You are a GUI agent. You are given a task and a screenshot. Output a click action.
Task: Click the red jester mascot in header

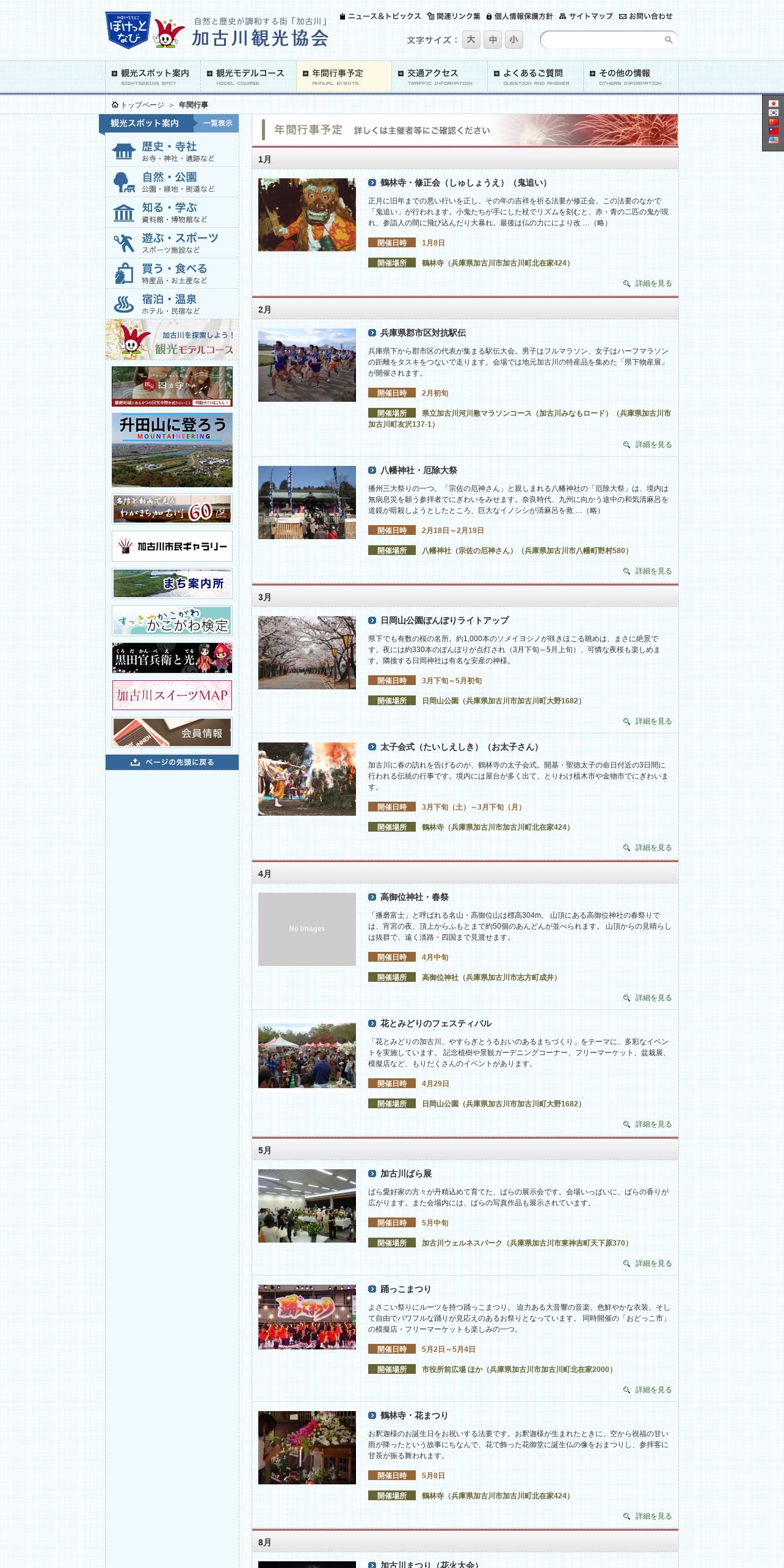(168, 33)
